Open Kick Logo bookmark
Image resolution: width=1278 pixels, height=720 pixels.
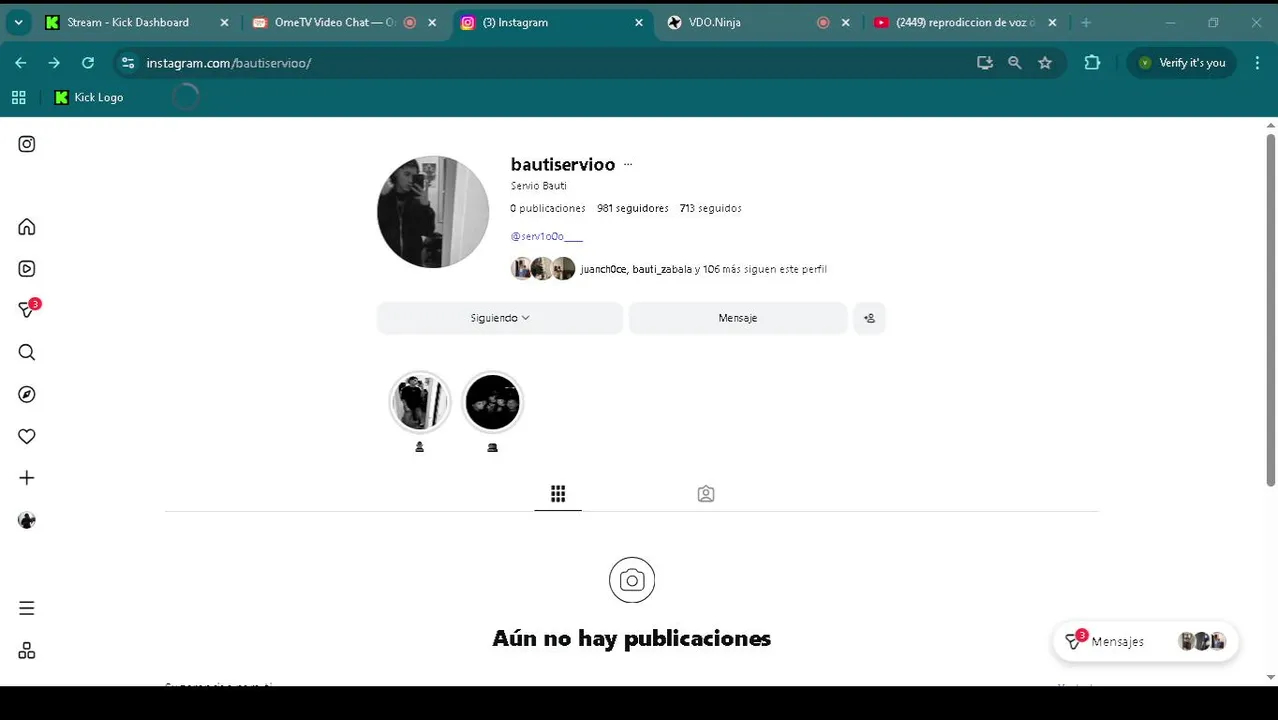point(89,97)
